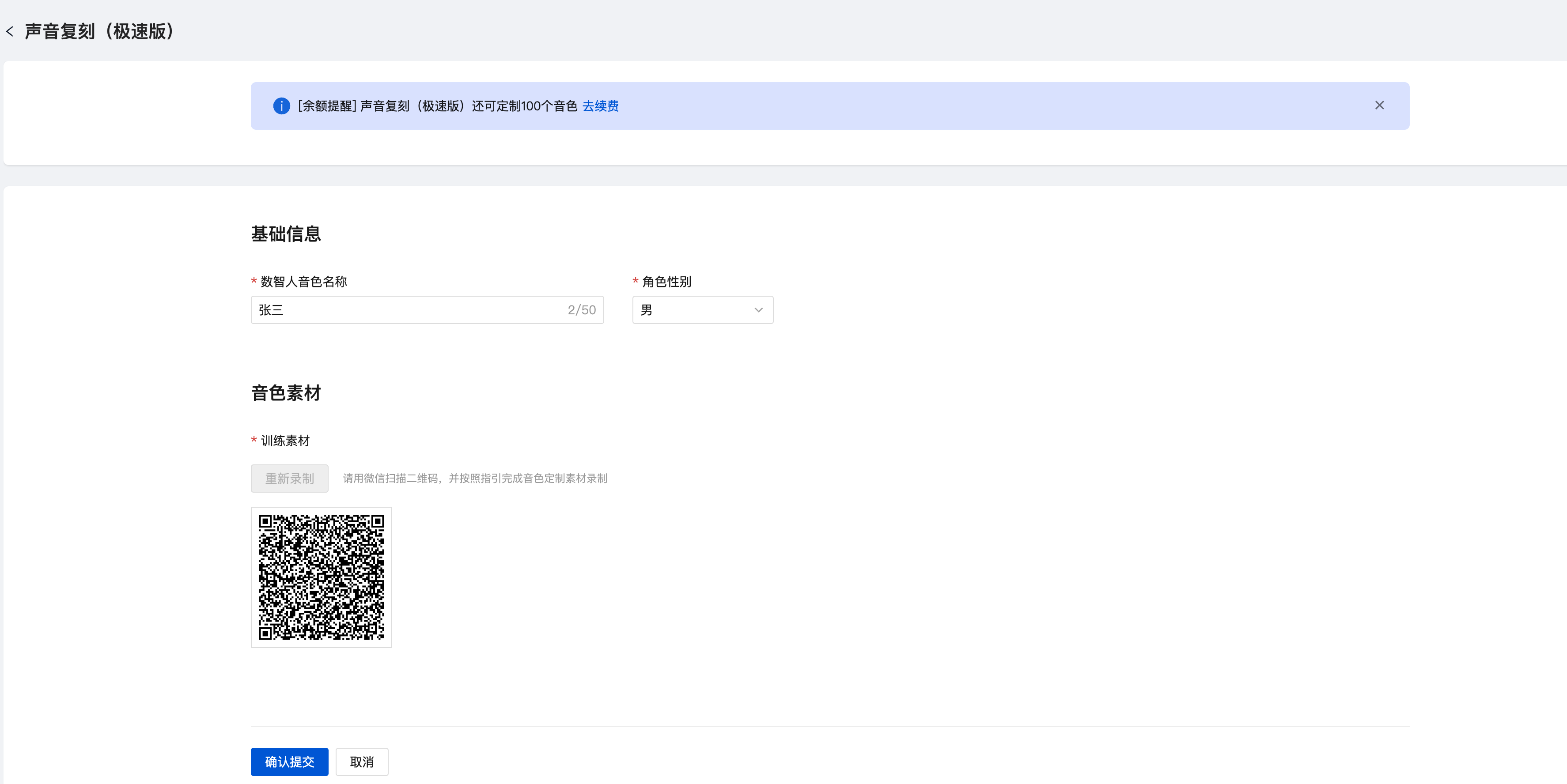This screenshot has height=784, width=1567.
Task: Click the back arrow beside the page title
Action: [10, 32]
